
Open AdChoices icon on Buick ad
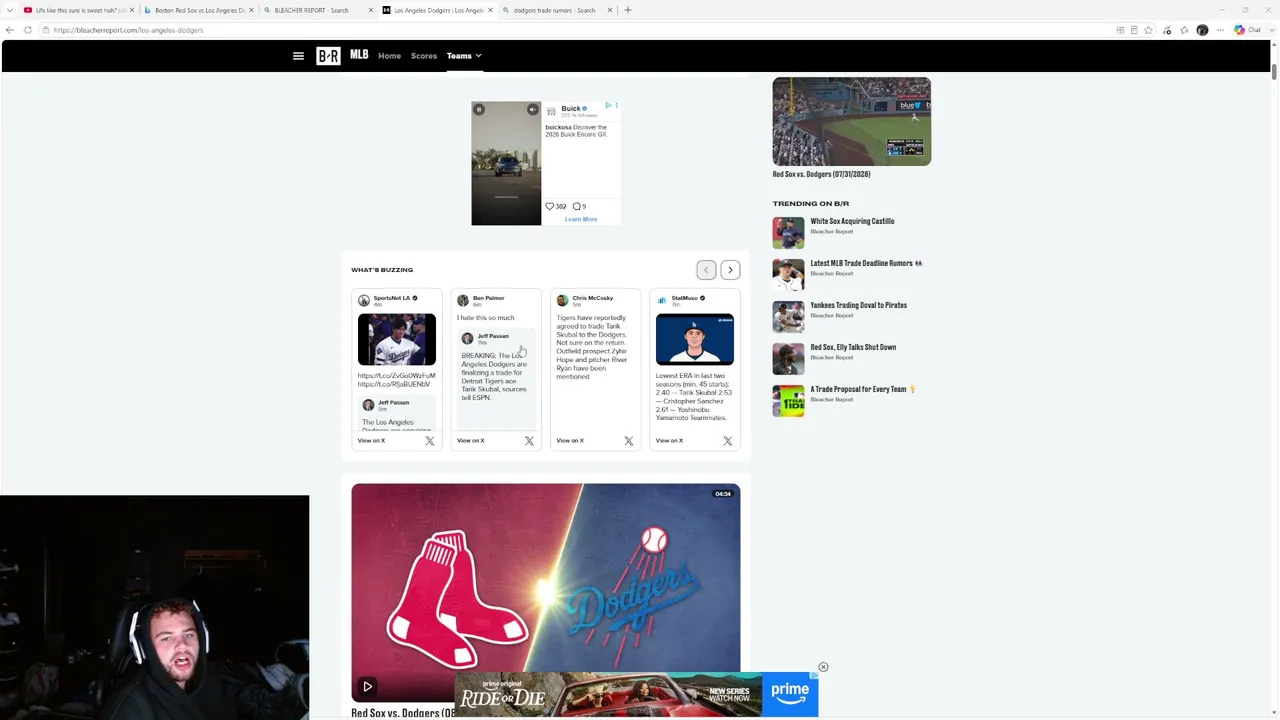(x=608, y=105)
